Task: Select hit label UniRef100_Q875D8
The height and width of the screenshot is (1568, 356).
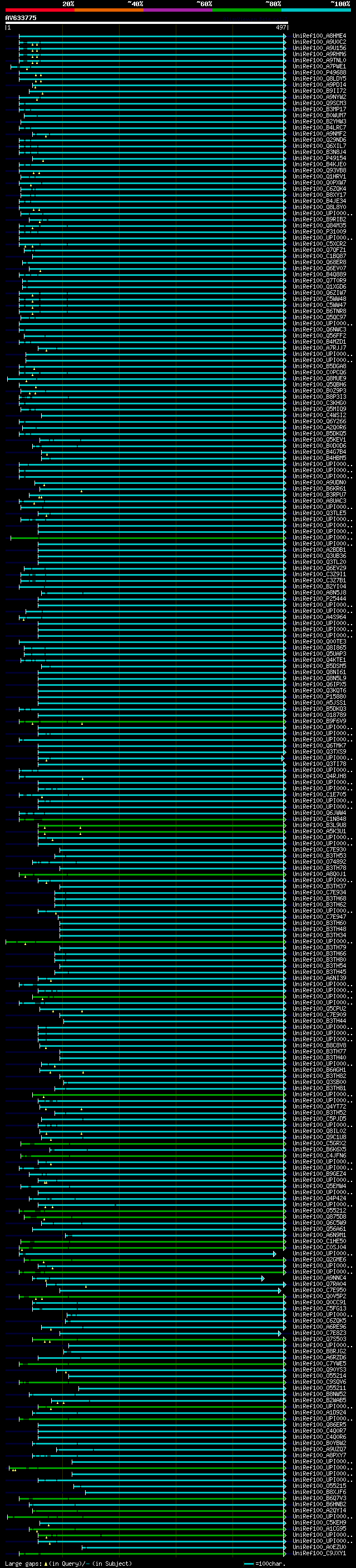Action: coord(319,1216)
